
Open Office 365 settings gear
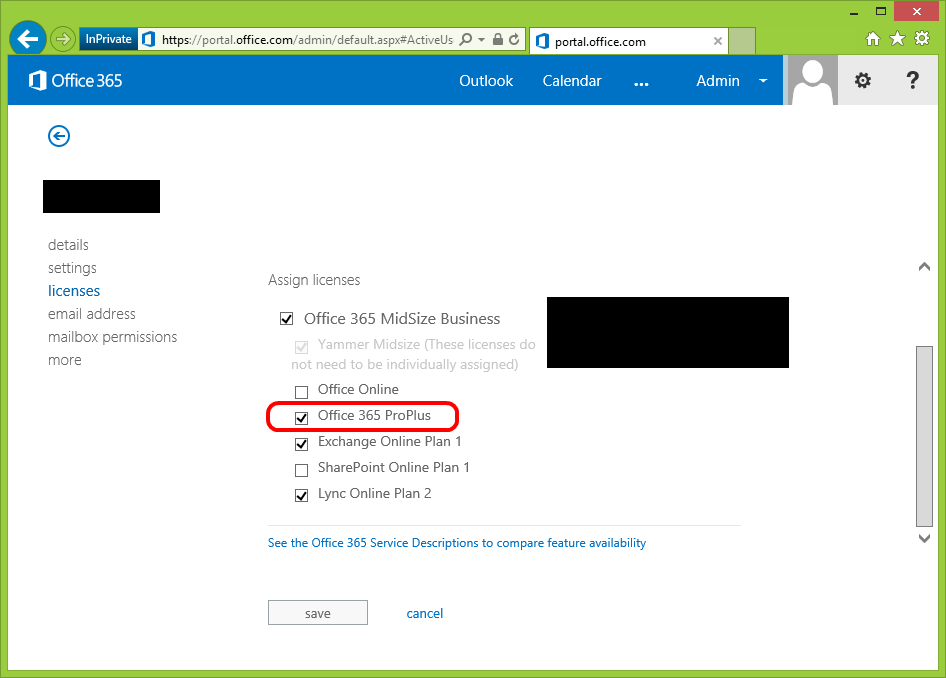(863, 80)
